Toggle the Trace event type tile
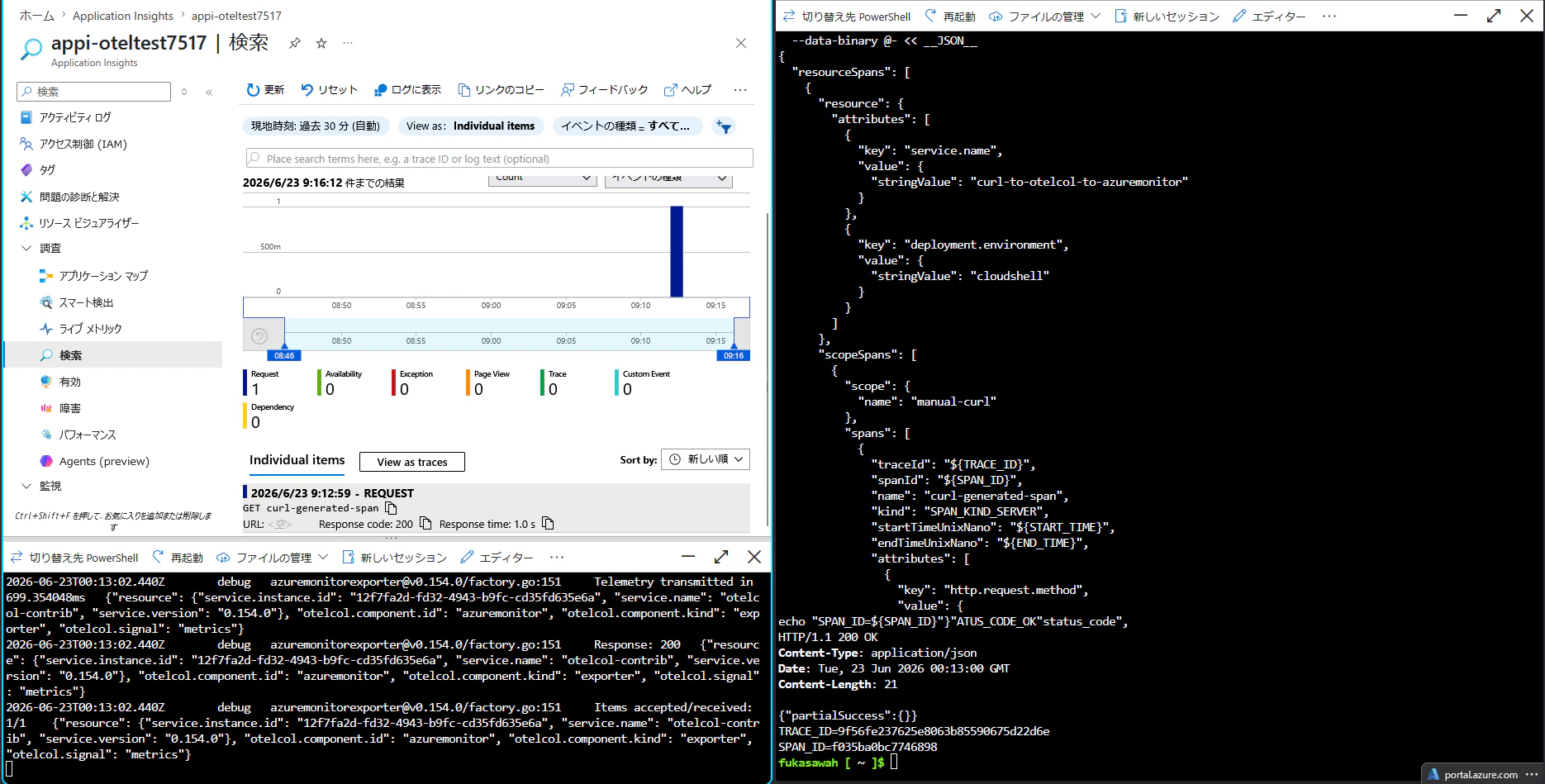Image resolution: width=1545 pixels, height=784 pixels. 554,382
